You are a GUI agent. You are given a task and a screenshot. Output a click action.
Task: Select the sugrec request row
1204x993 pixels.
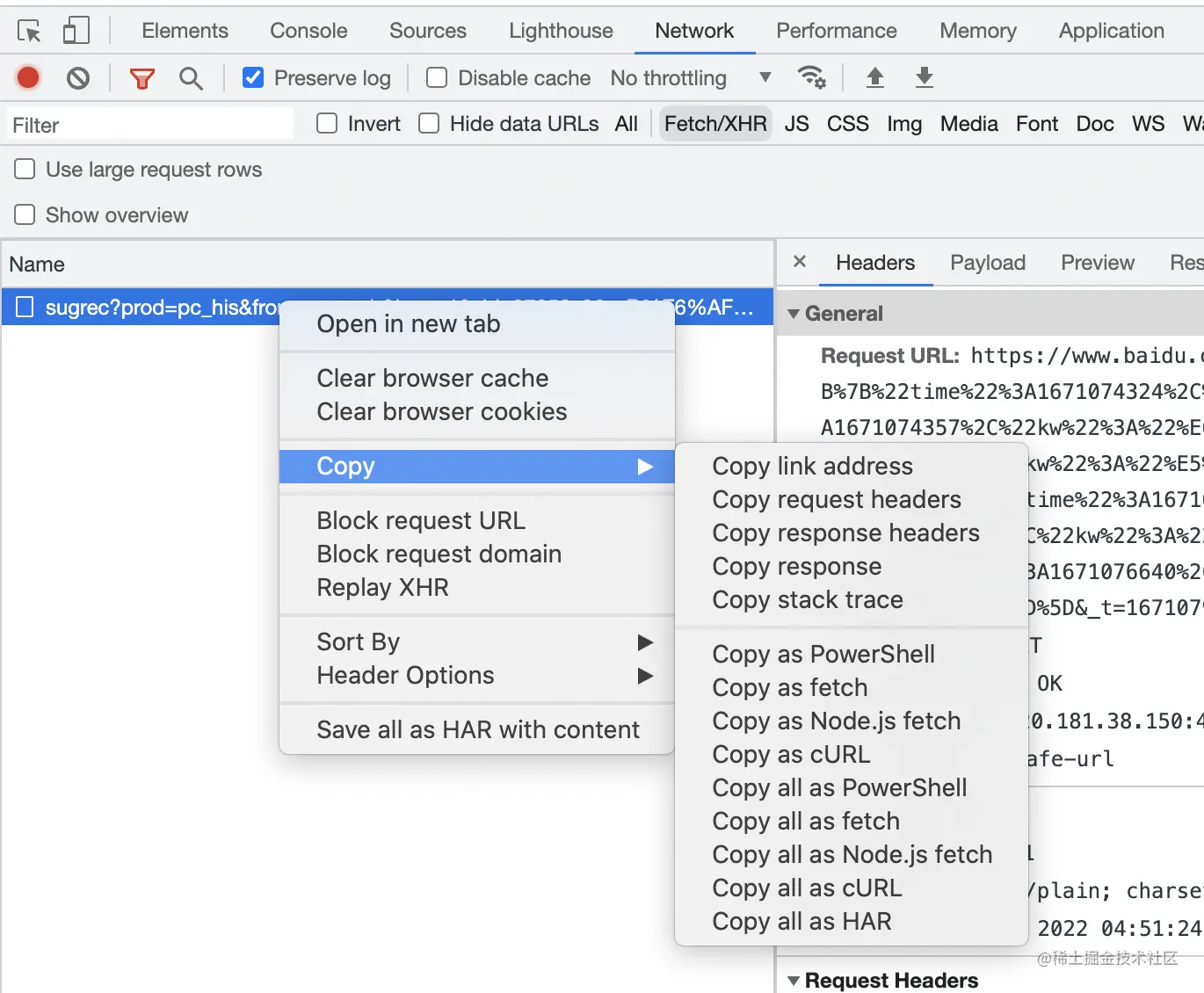coord(388,308)
